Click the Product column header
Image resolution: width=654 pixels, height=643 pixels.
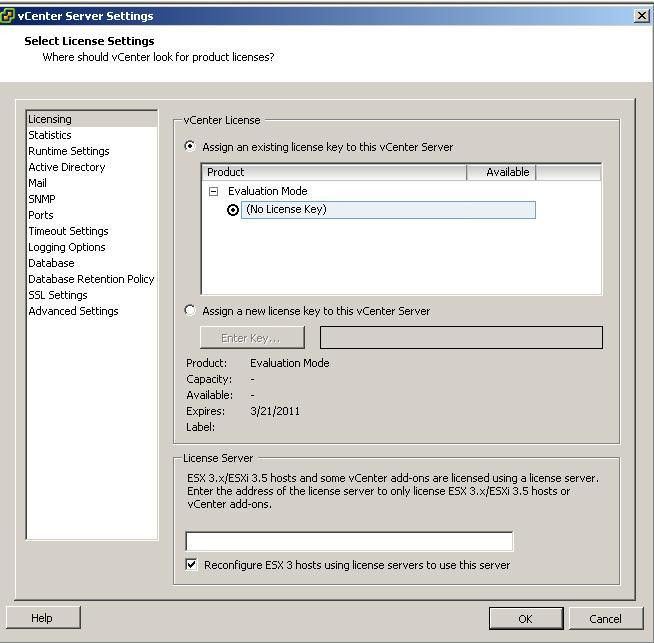pos(334,172)
